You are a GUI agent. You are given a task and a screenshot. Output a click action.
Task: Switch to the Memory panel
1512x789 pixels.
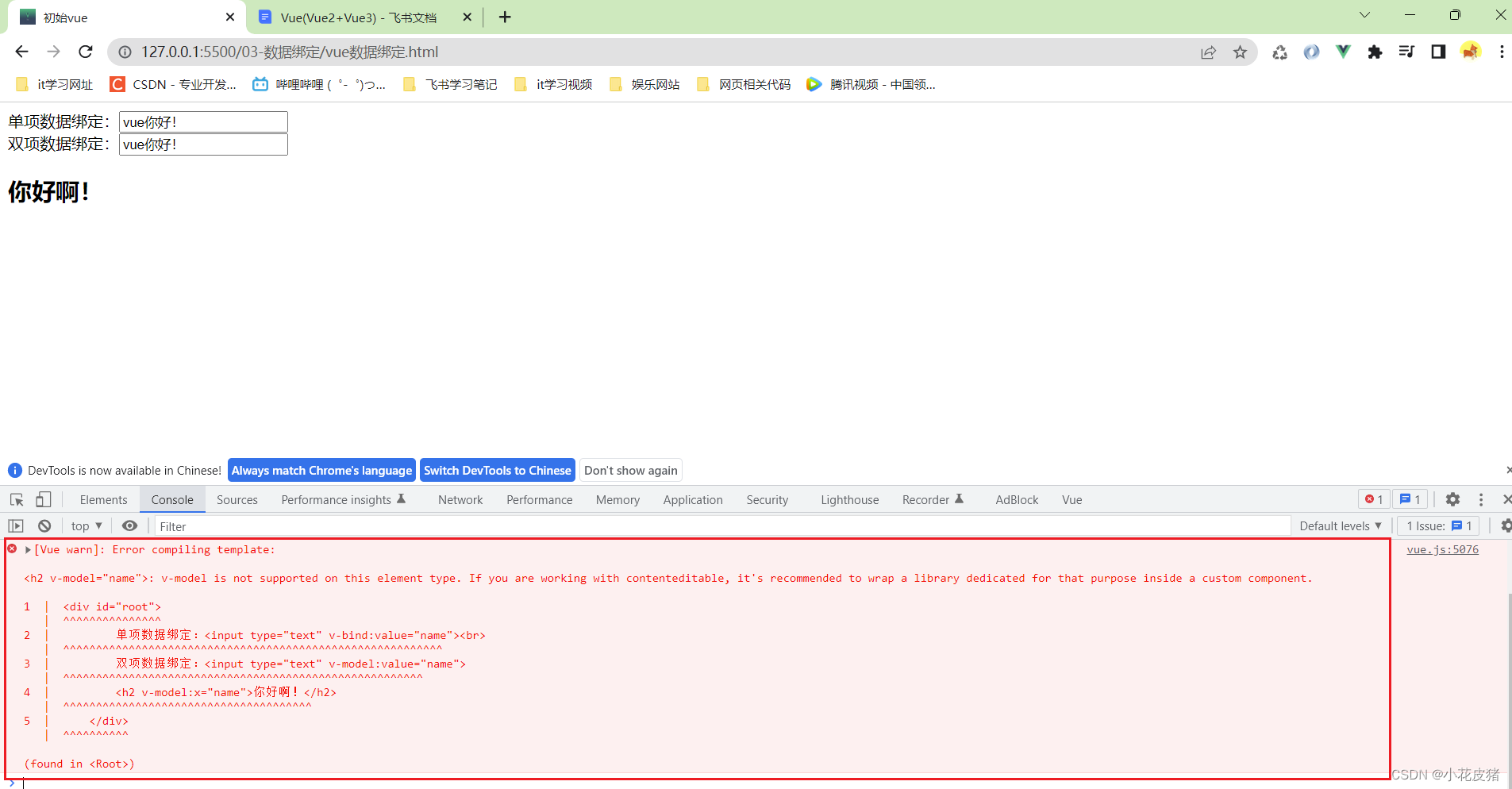pos(617,499)
